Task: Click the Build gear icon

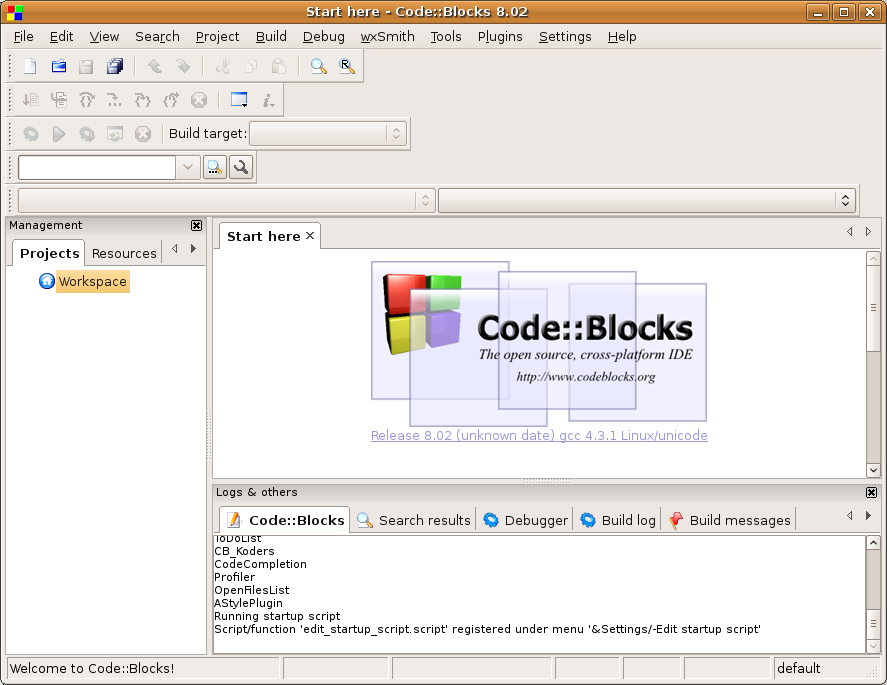Action: point(31,133)
